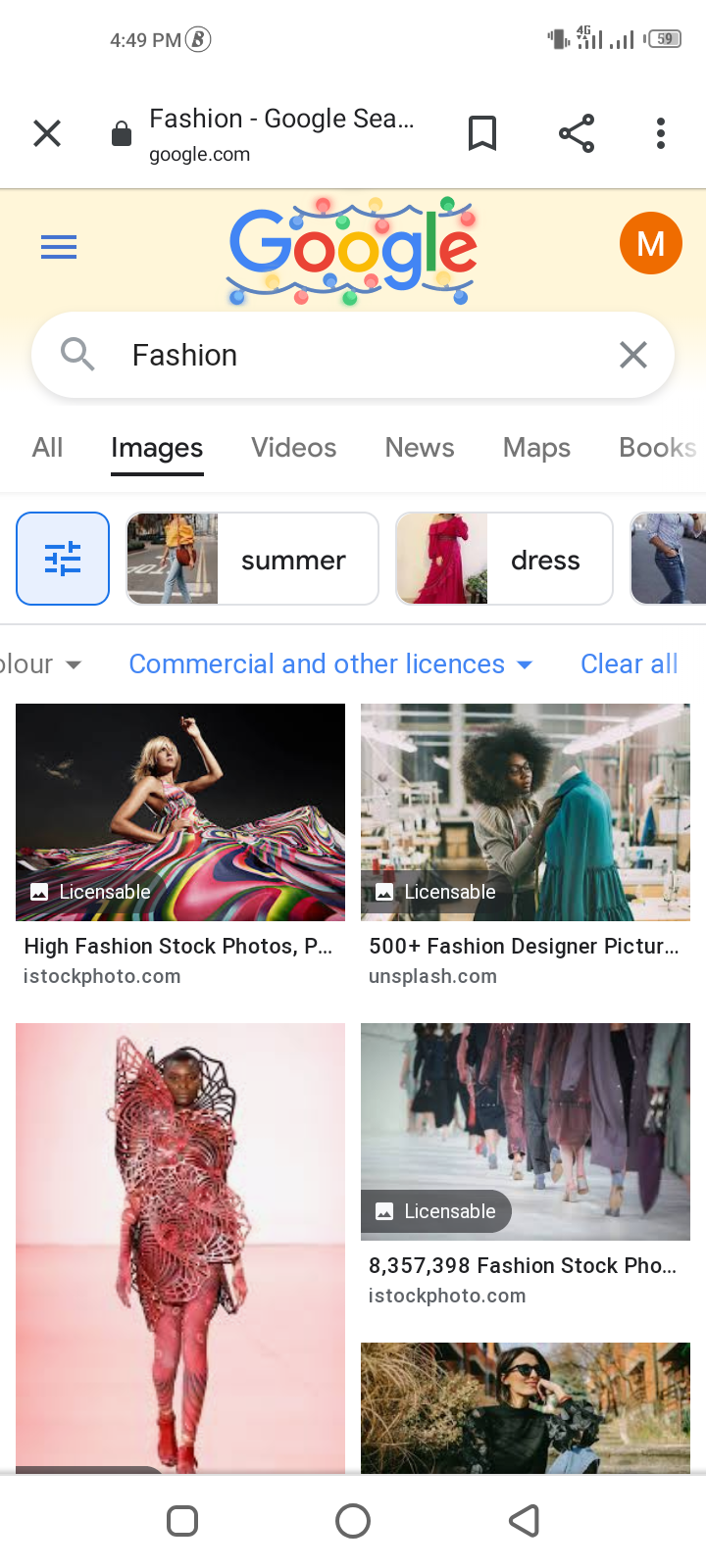Screen dimensions: 706x1568
Task: Click Clear all filters link
Action: click(x=629, y=664)
